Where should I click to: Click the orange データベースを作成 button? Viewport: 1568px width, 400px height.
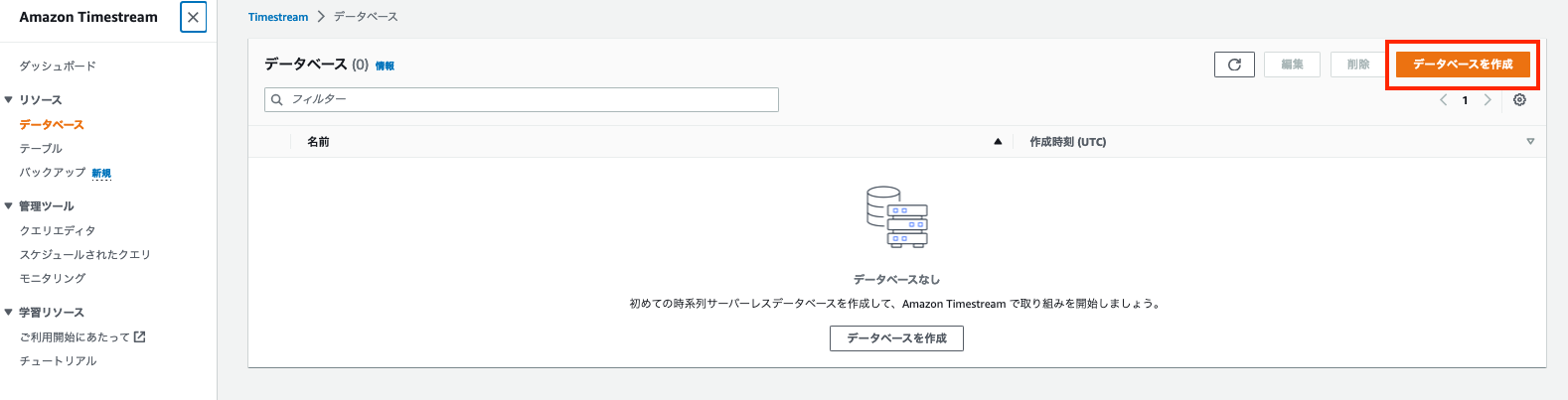[x=1463, y=65]
